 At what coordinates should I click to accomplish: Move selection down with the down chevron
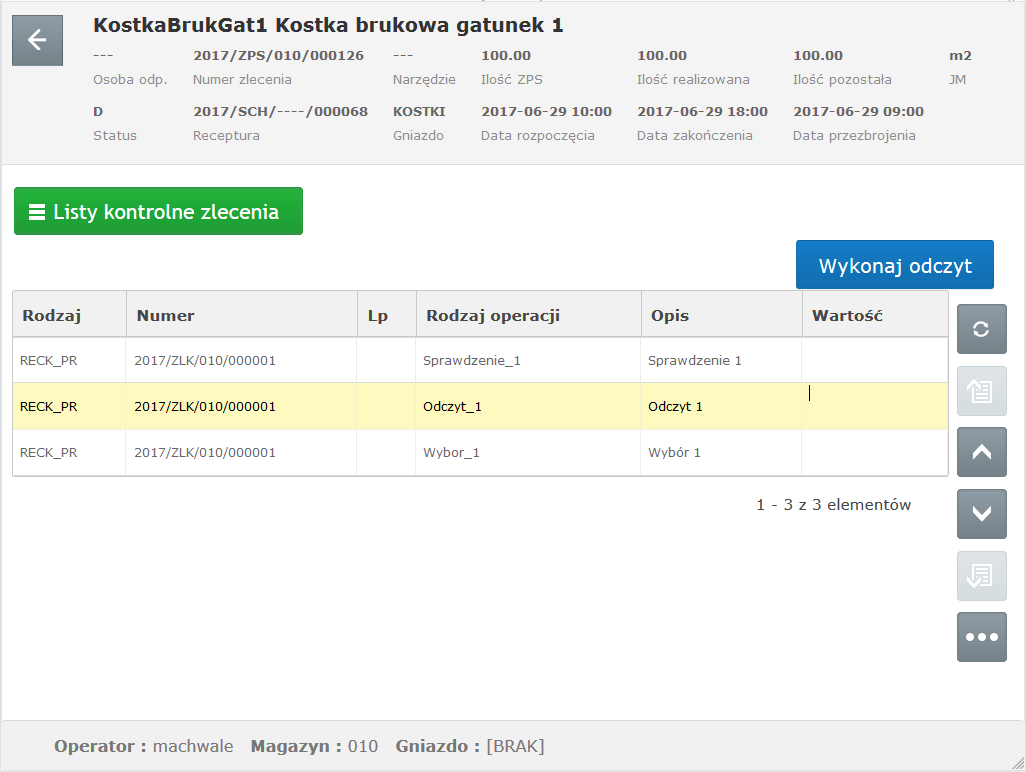click(x=981, y=514)
